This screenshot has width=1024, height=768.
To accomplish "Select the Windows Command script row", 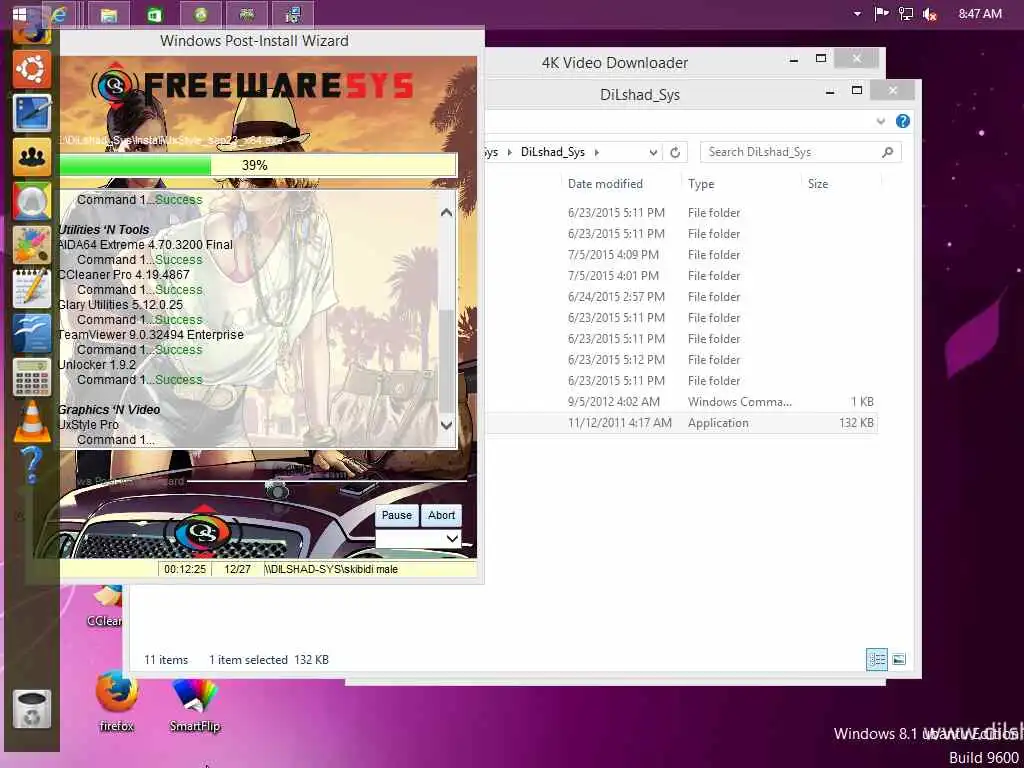I will pos(682,402).
